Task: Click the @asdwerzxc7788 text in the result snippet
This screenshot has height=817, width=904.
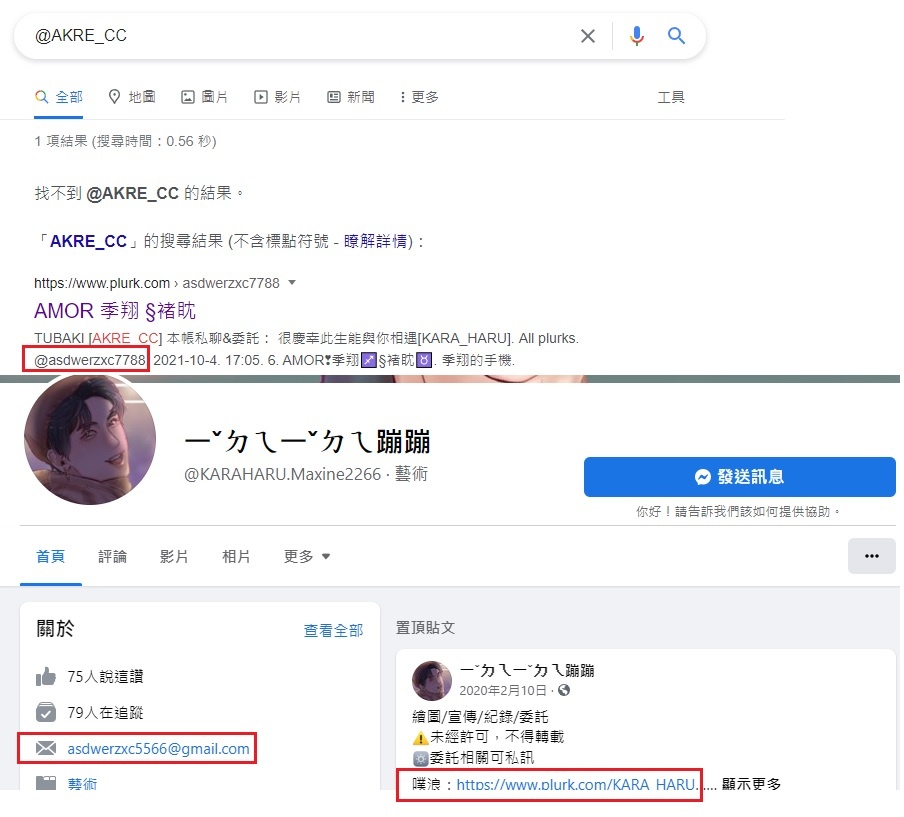Action: pyautogui.click(x=89, y=360)
